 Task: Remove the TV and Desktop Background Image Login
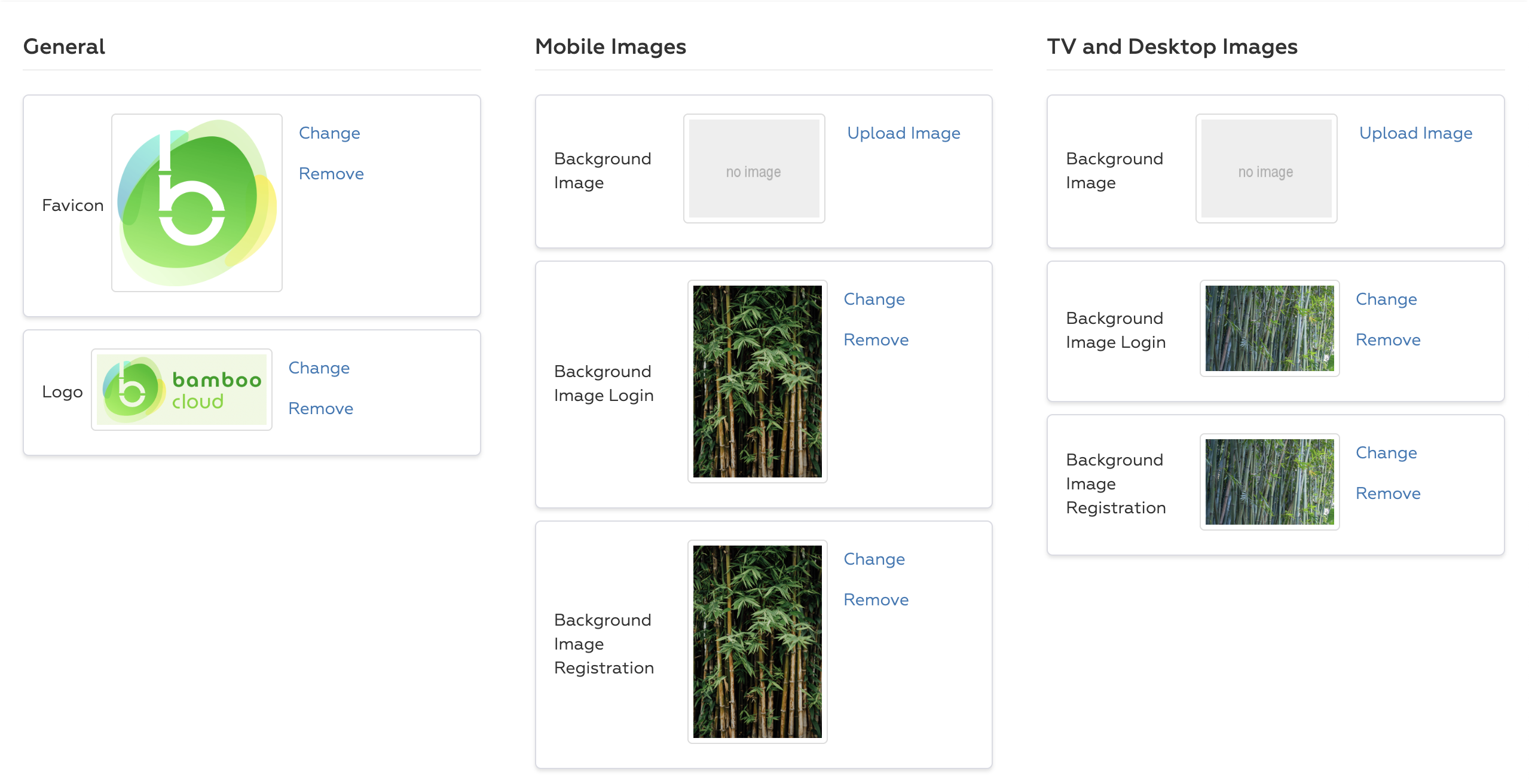(1388, 340)
